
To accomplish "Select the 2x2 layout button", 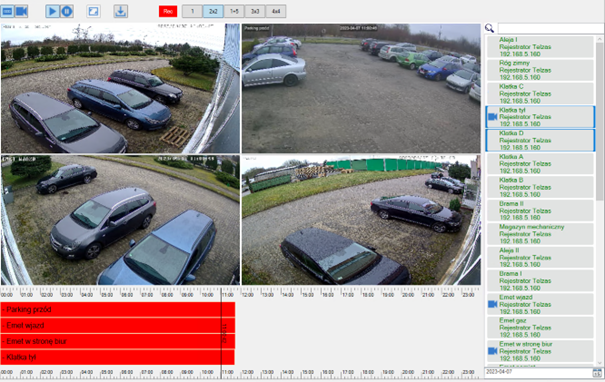I will [x=213, y=11].
